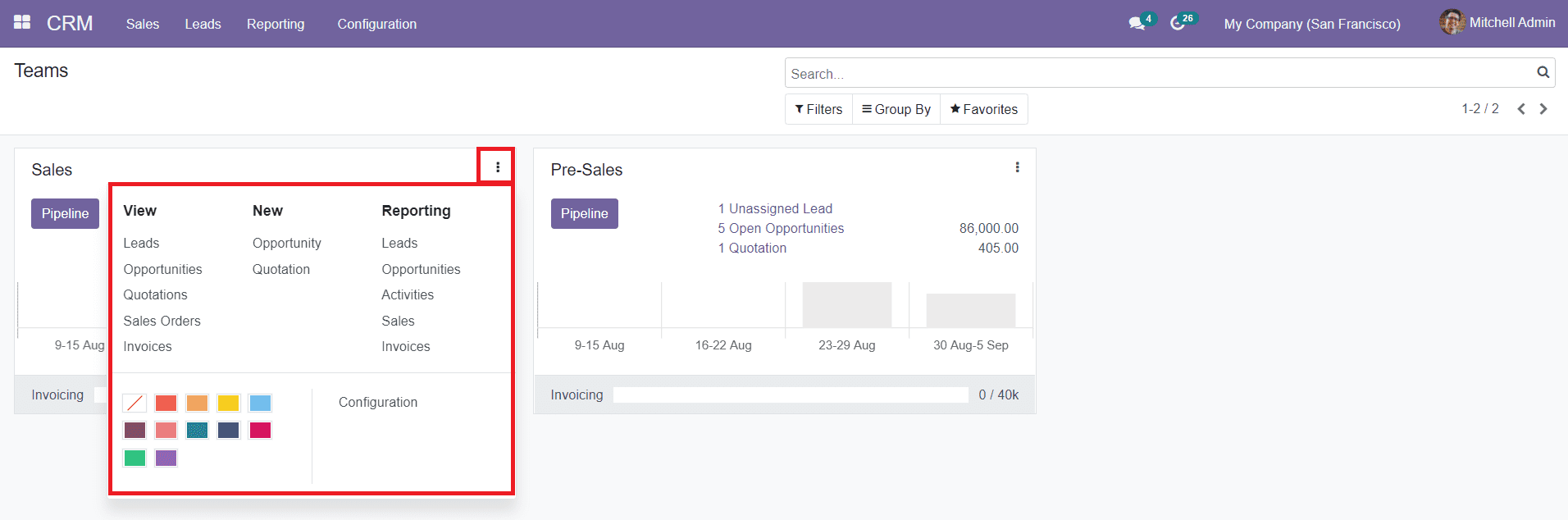This screenshot has height=520, width=1568.
Task: Expand the Group By dropdown
Action: (x=896, y=109)
